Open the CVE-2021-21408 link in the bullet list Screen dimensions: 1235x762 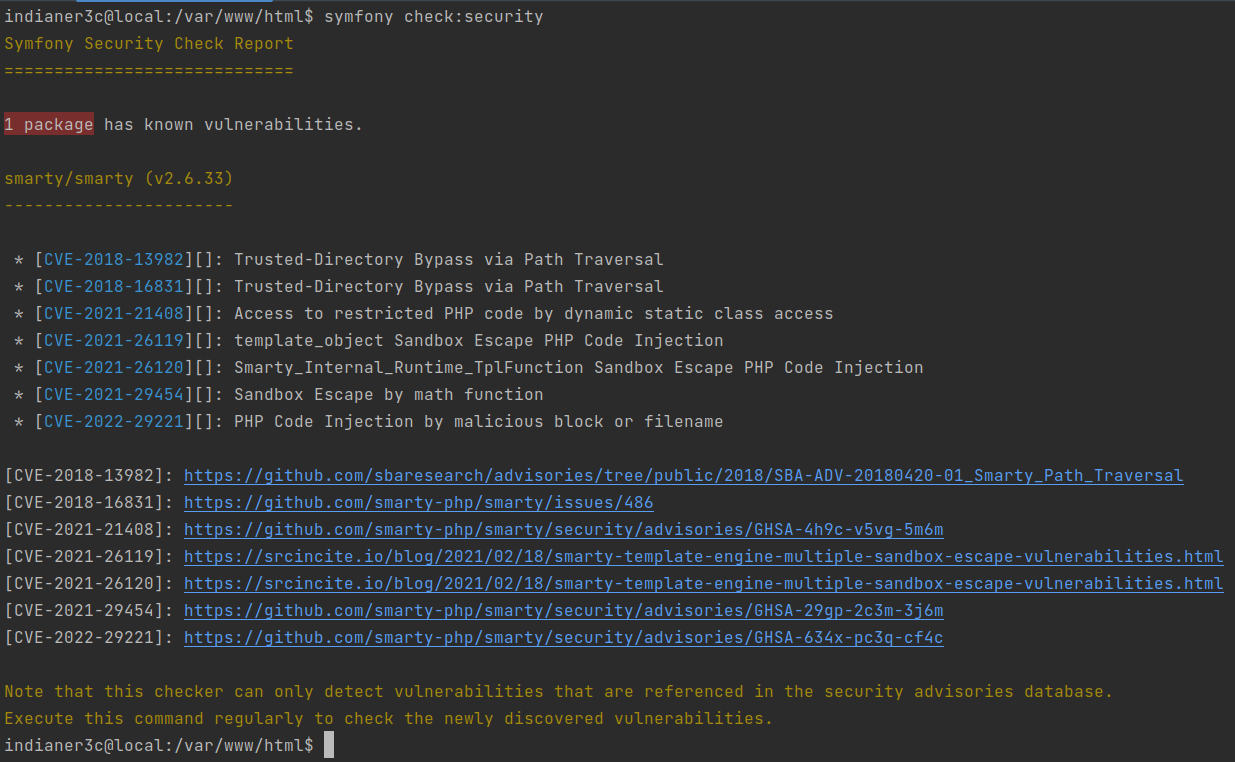(x=114, y=314)
